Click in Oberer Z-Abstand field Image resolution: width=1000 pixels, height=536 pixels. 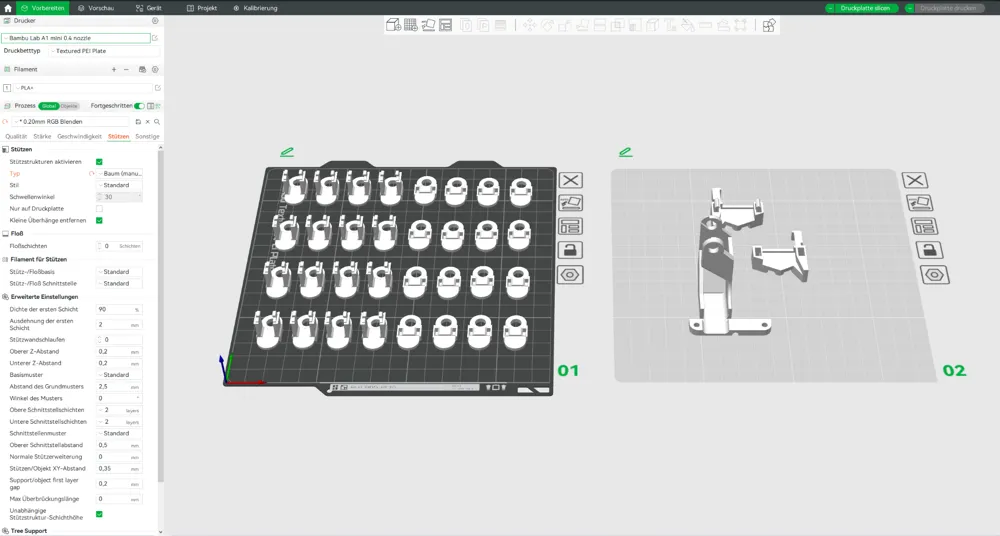click(x=119, y=352)
